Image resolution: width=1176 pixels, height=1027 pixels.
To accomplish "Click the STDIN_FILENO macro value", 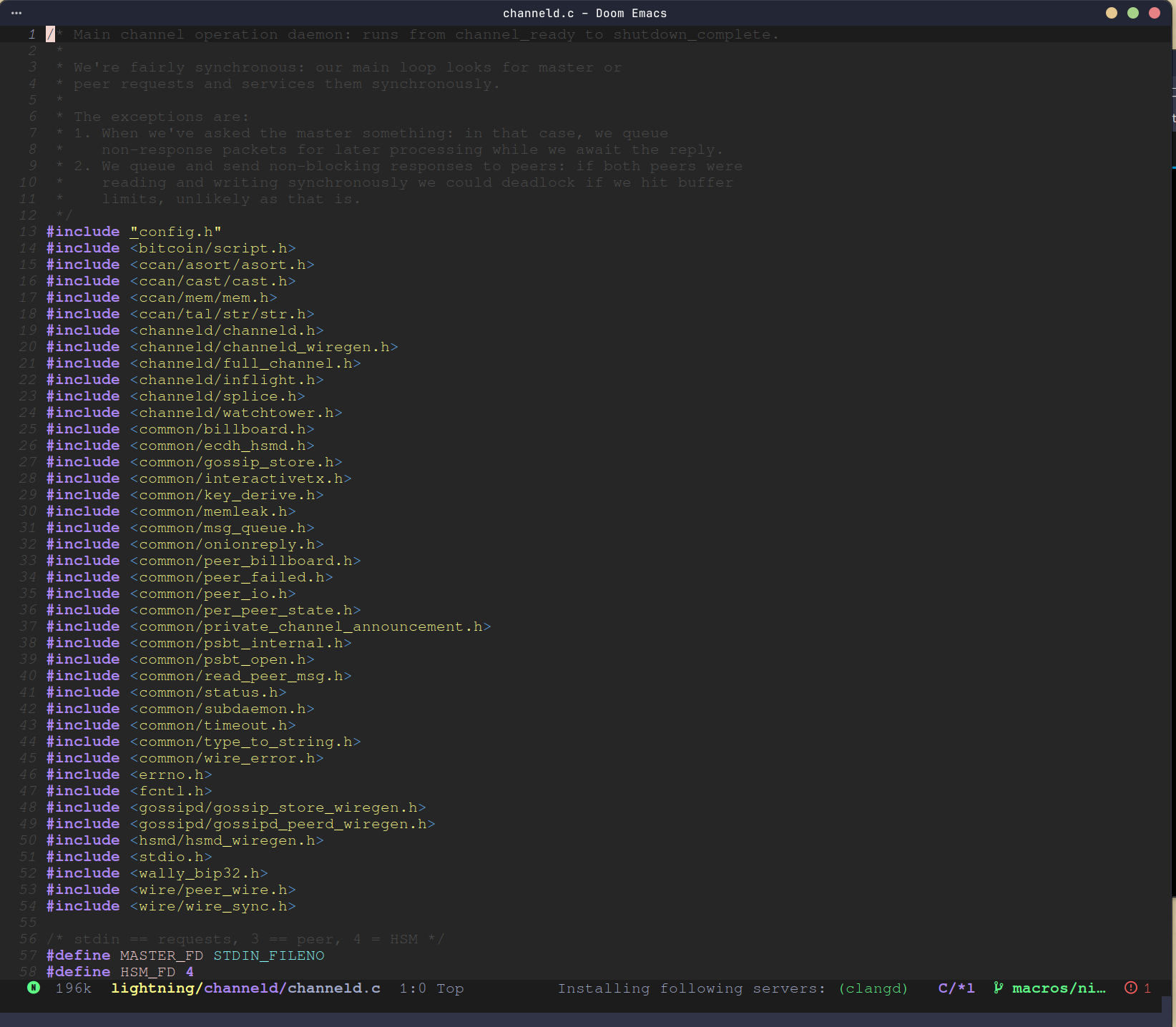I will pyautogui.click(x=269, y=955).
